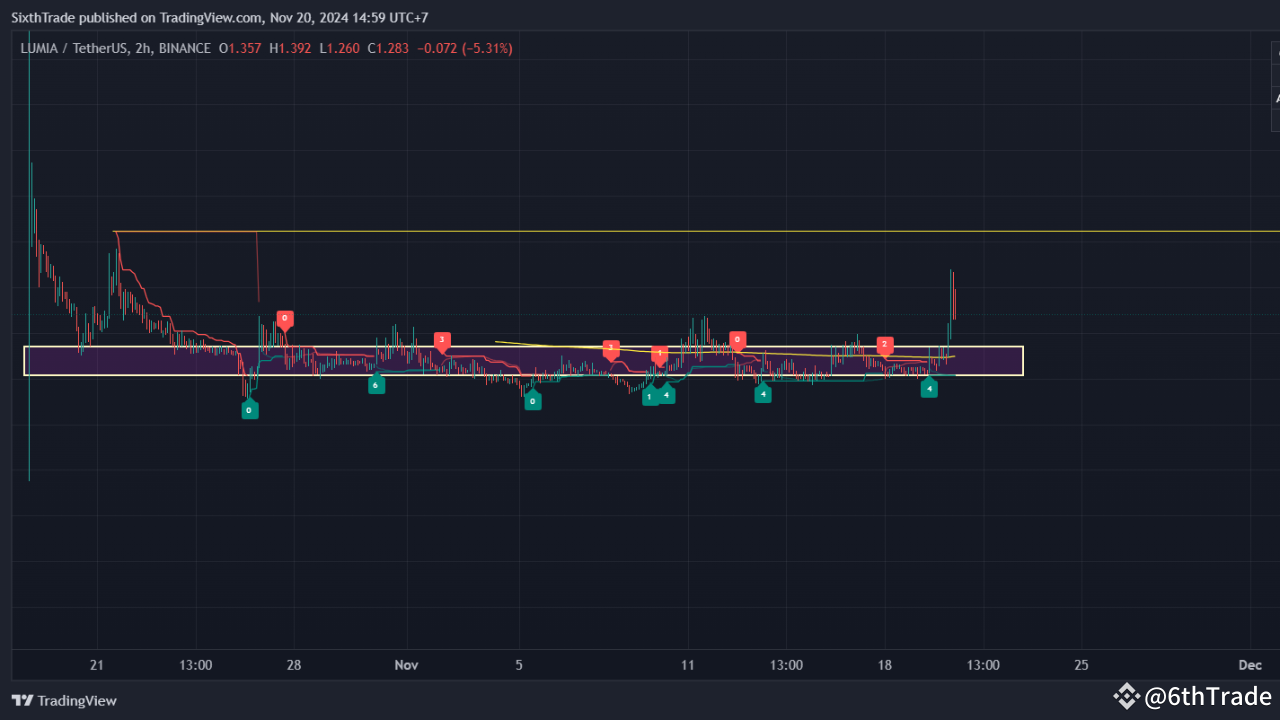Select the teal buy marker labeled 6
Viewport: 1280px width, 720px height.
pos(376,384)
